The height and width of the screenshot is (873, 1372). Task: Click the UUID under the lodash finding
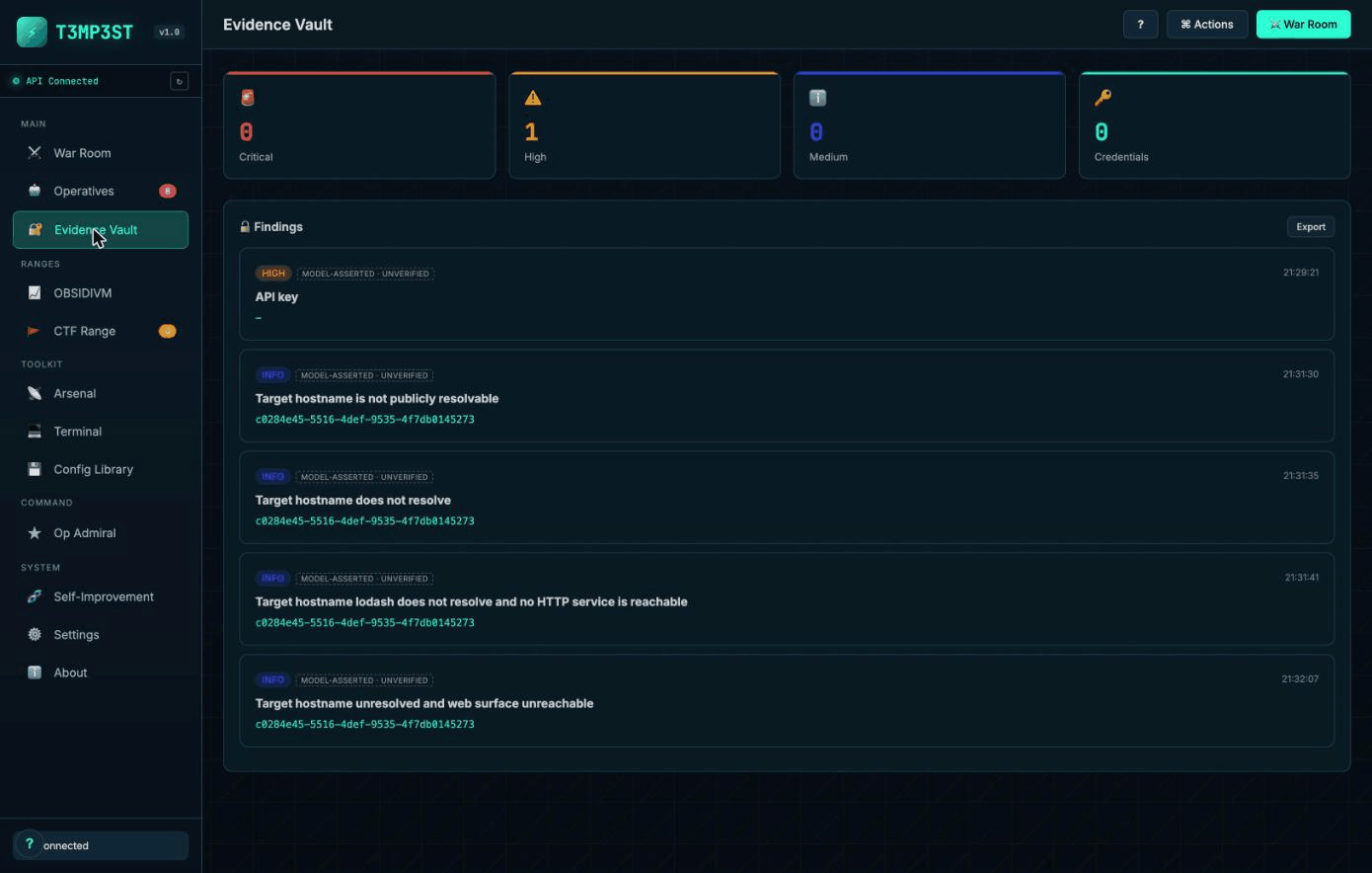[365, 623]
